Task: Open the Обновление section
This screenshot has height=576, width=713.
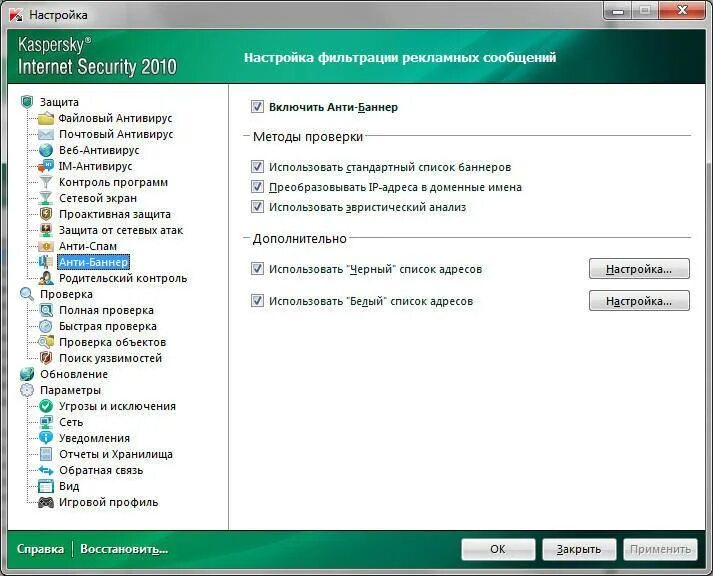Action: tap(74, 374)
